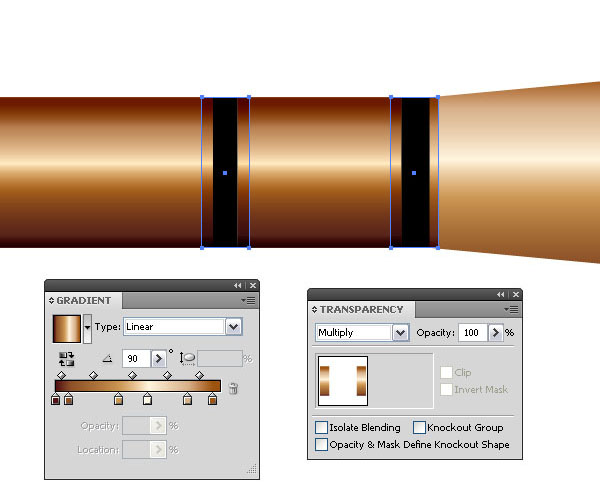The width and height of the screenshot is (600, 503).
Task: Click the Transparency opacity field showing 100
Action: 473,332
